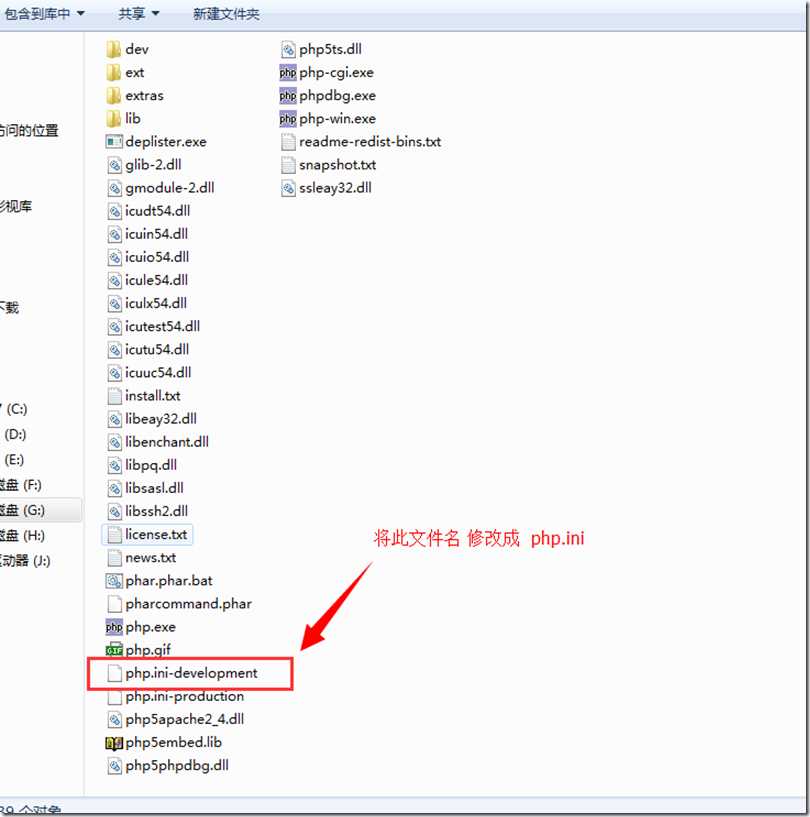Select the php5apache2_4.dll file name
This screenshot has width=810, height=817.
[x=185, y=720]
